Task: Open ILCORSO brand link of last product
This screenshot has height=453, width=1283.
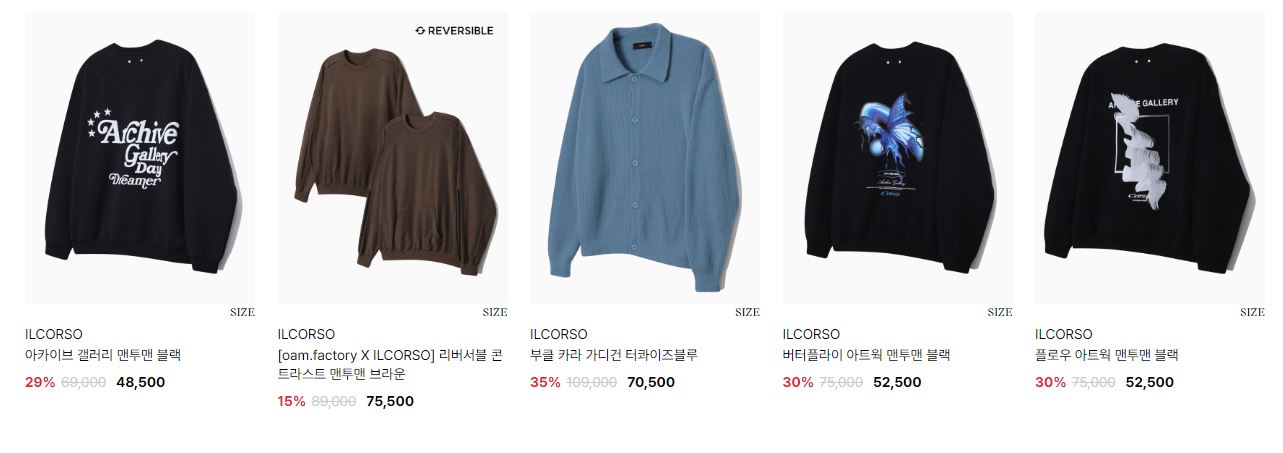Action: click(x=1064, y=334)
